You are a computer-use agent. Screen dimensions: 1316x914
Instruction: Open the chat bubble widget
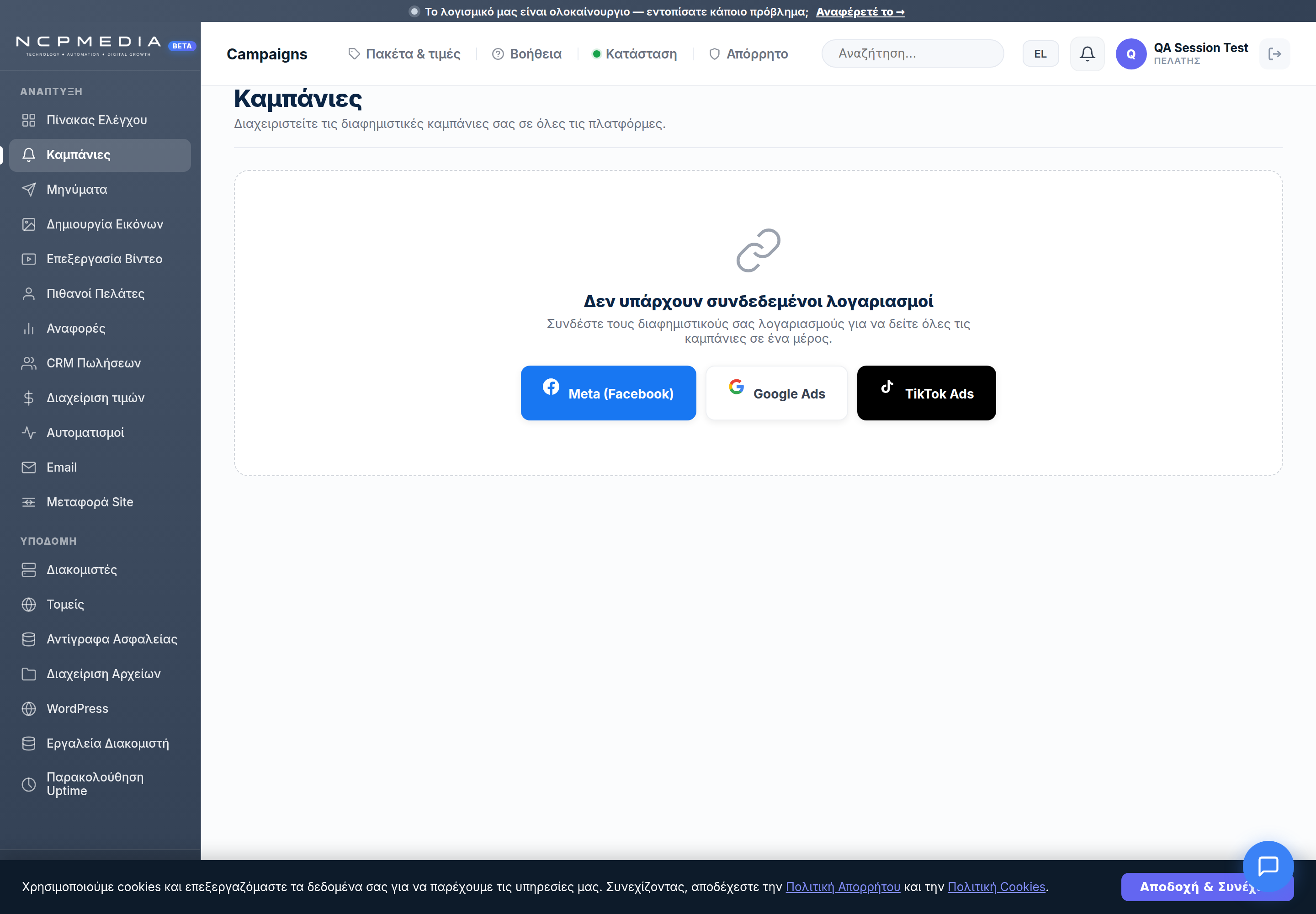1268,866
